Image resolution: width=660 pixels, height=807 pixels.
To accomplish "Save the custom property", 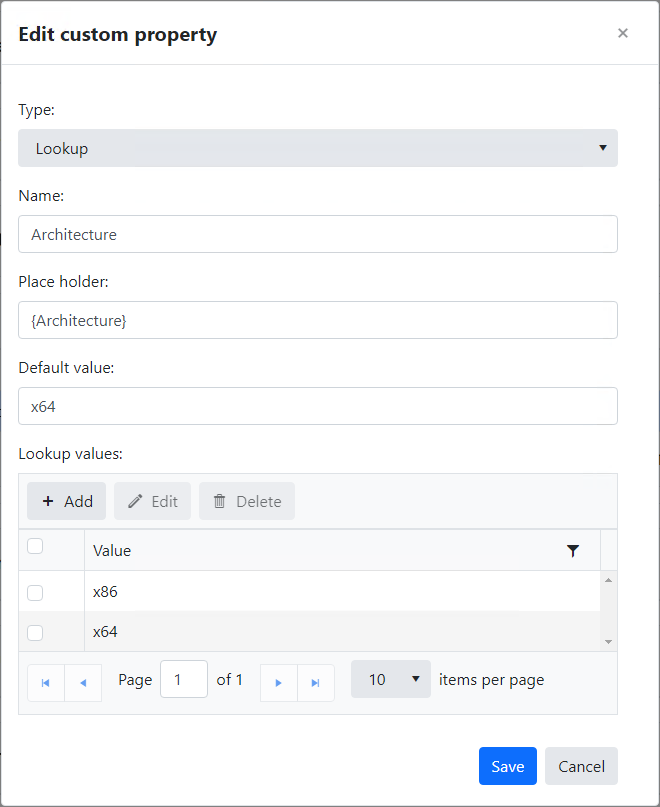I will pos(508,766).
